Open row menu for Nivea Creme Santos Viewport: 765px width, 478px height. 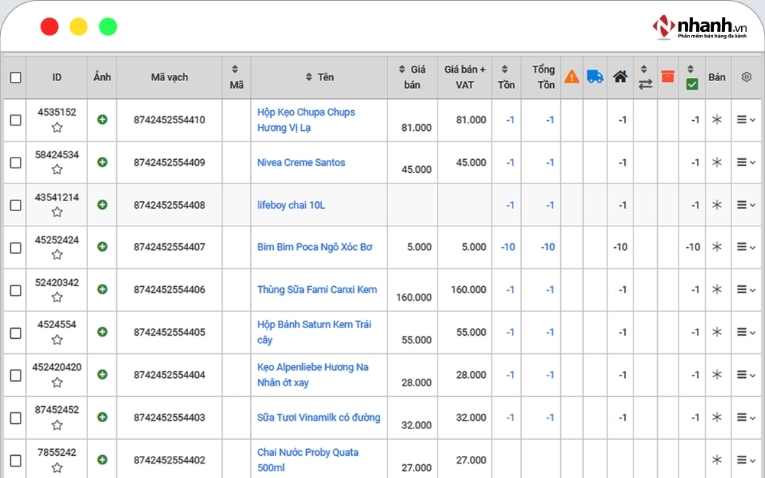745,162
